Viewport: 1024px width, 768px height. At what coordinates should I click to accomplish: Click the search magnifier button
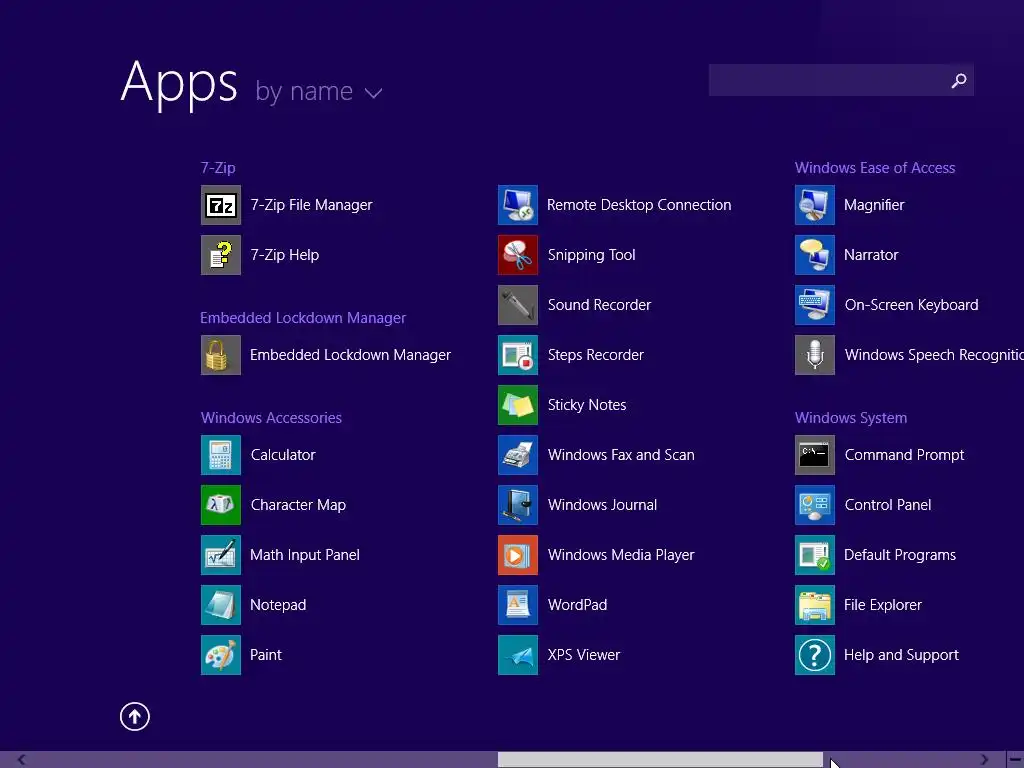pyautogui.click(x=959, y=80)
